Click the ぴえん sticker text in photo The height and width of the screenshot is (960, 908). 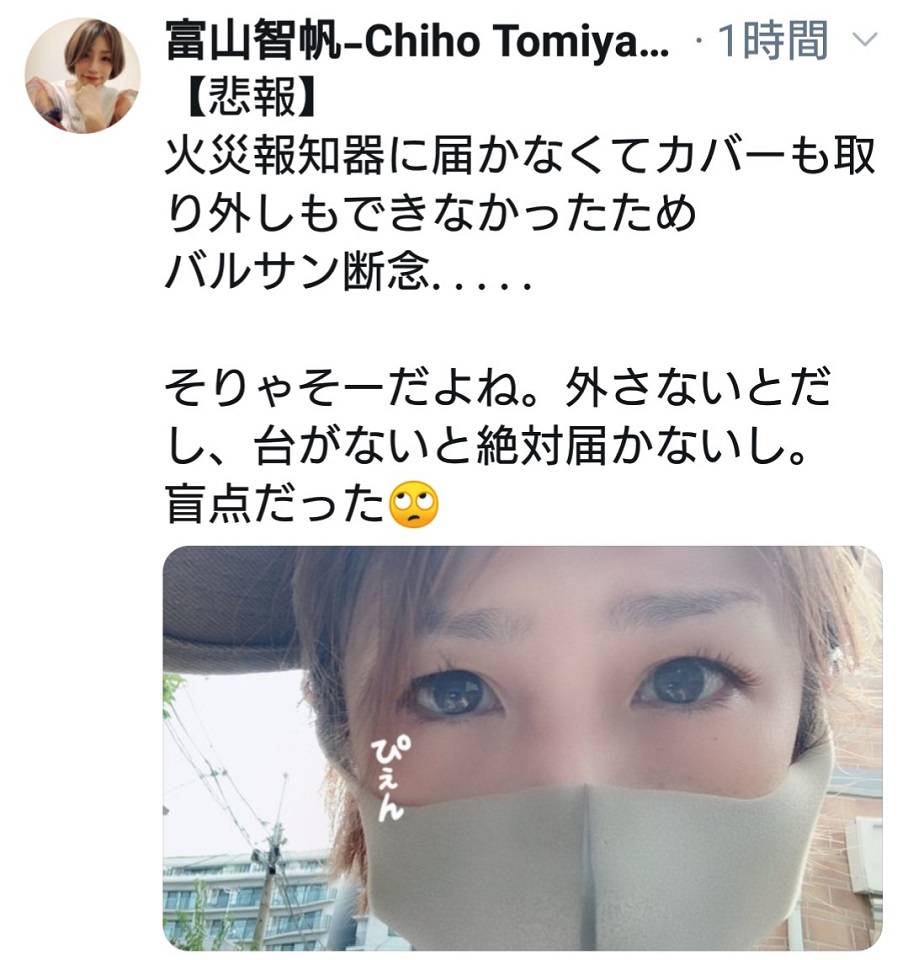[389, 776]
